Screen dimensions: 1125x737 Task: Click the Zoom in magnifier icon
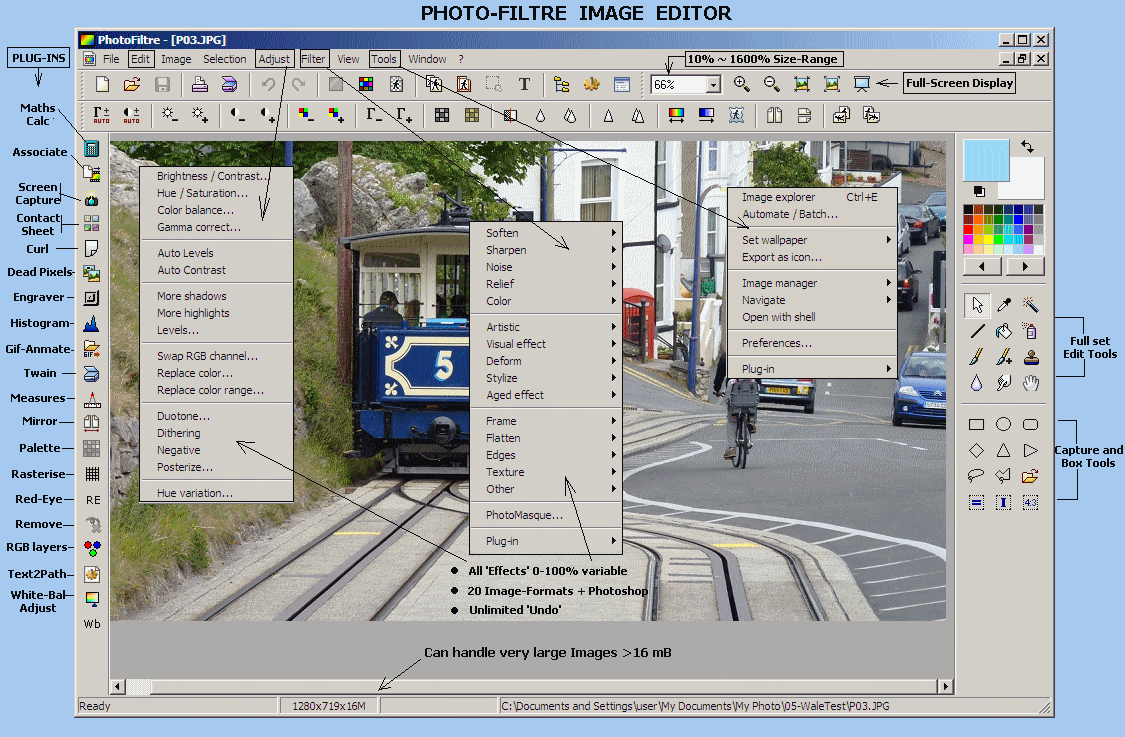[x=741, y=84]
